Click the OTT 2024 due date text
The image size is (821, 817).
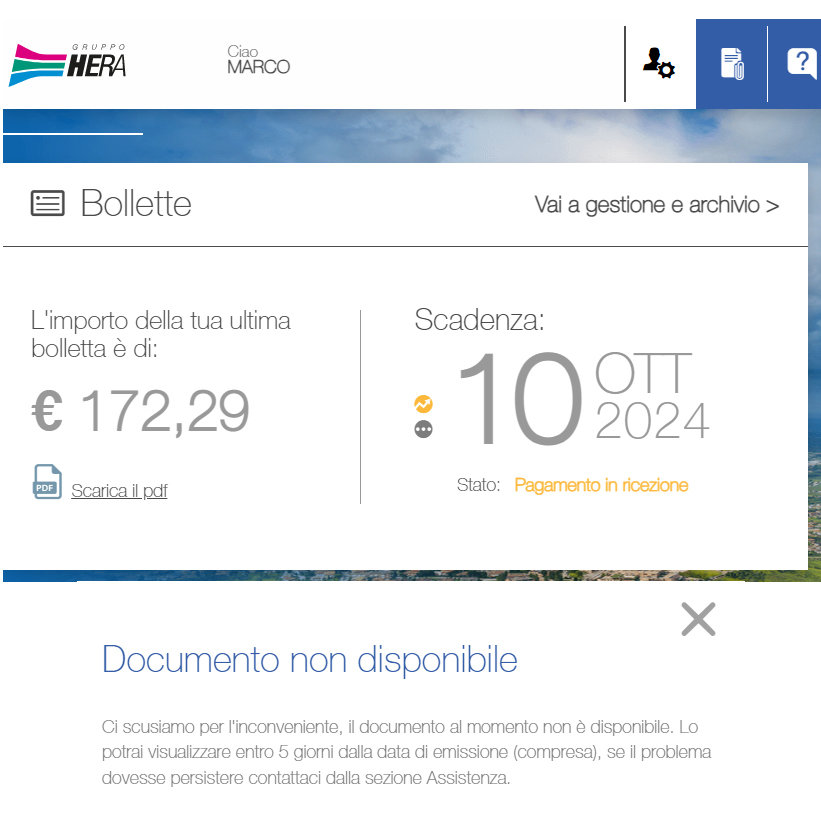click(x=652, y=398)
